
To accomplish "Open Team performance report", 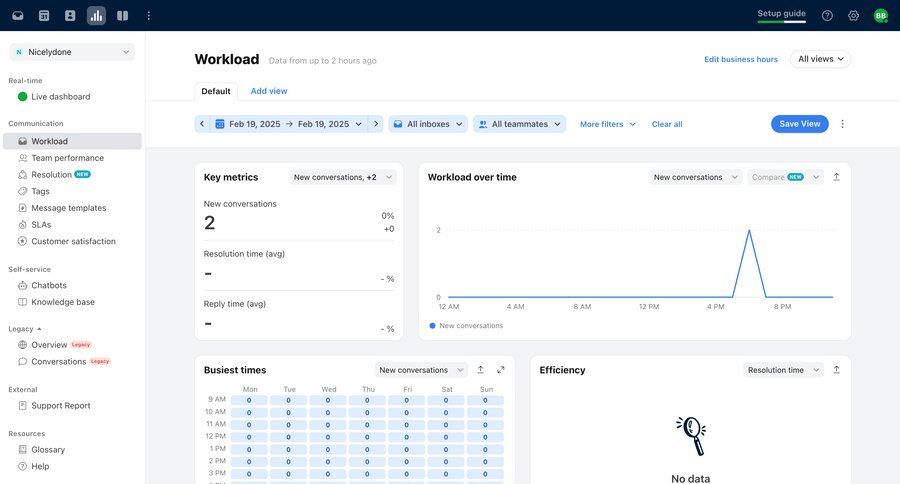I will click(x=67, y=158).
